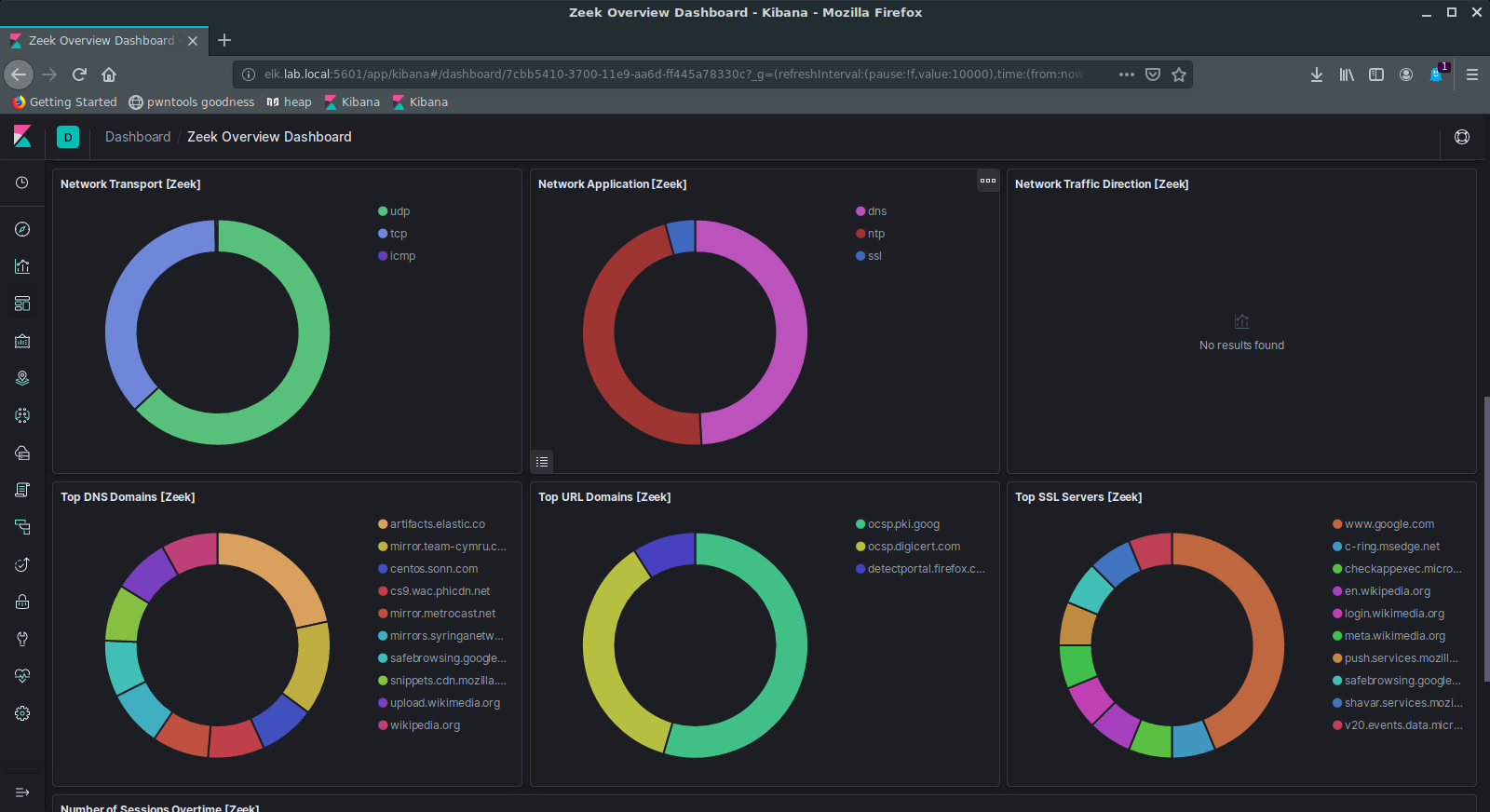Open Logs icon in sidebar
Screen dimensions: 1490x812
(x=22, y=490)
